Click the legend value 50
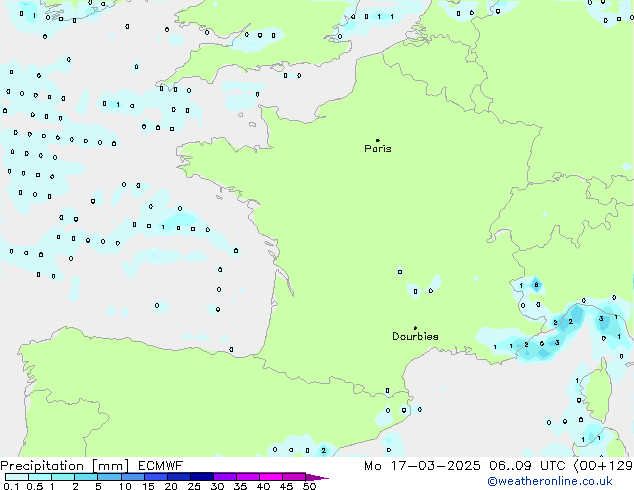This screenshot has height=490, width=634. click(309, 486)
